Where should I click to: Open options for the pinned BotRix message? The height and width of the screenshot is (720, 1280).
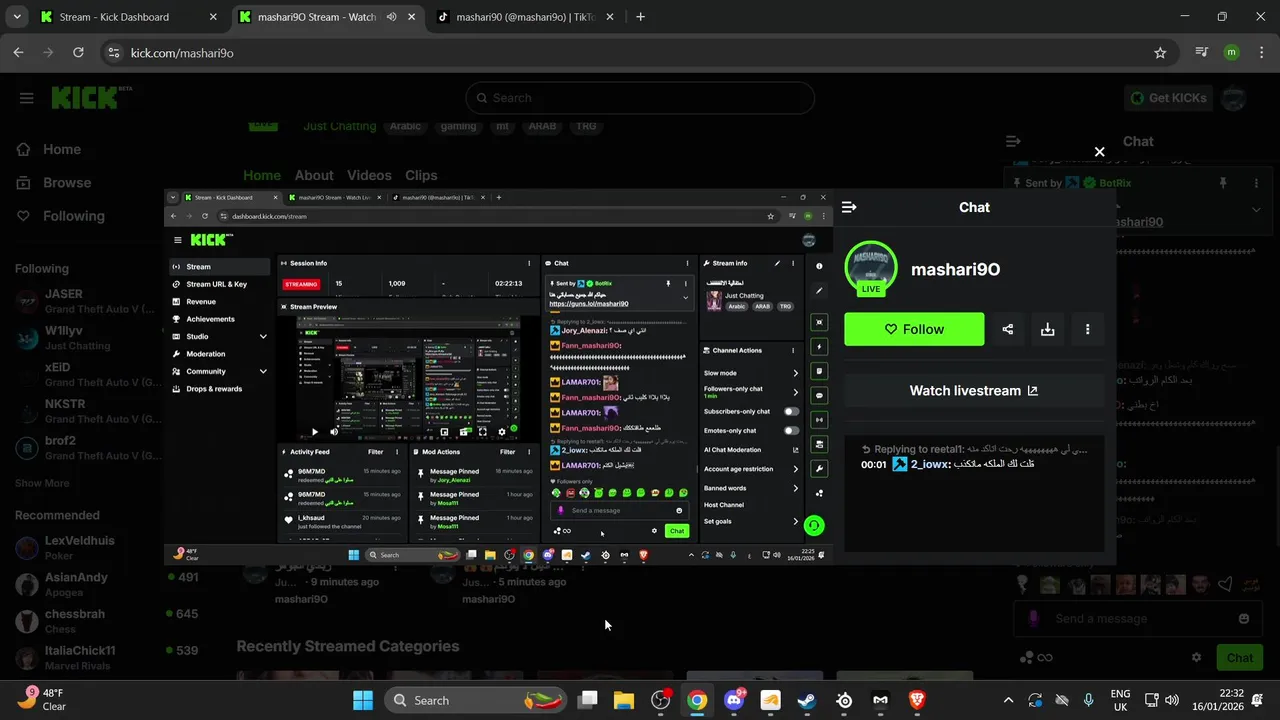click(1256, 183)
